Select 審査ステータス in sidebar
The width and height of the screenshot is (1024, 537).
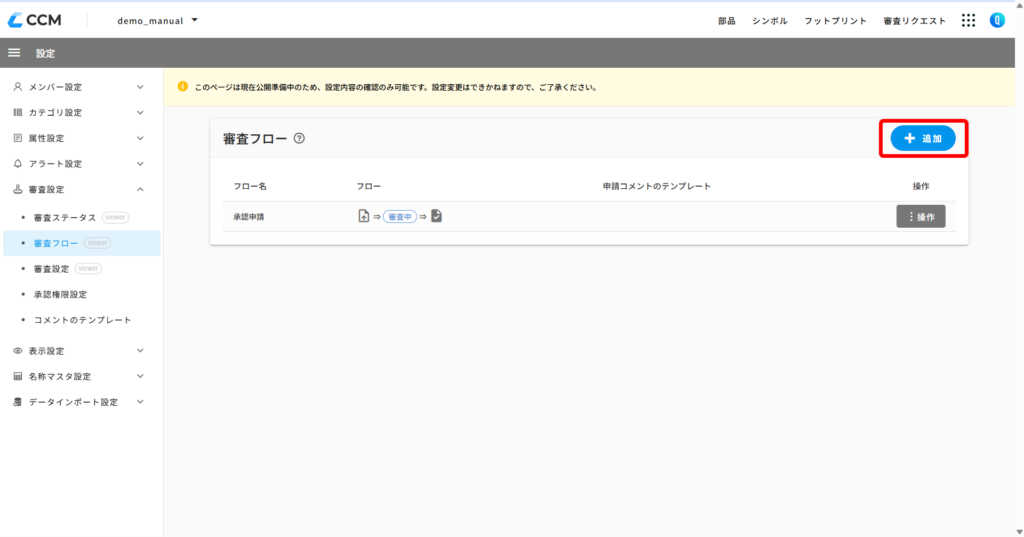65,218
